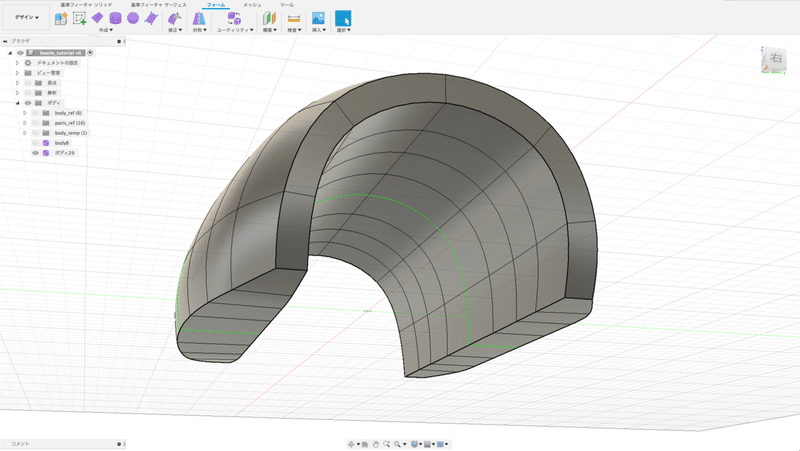Open the デザイン workspace dropdown
800x451 pixels.
[x=27, y=18]
